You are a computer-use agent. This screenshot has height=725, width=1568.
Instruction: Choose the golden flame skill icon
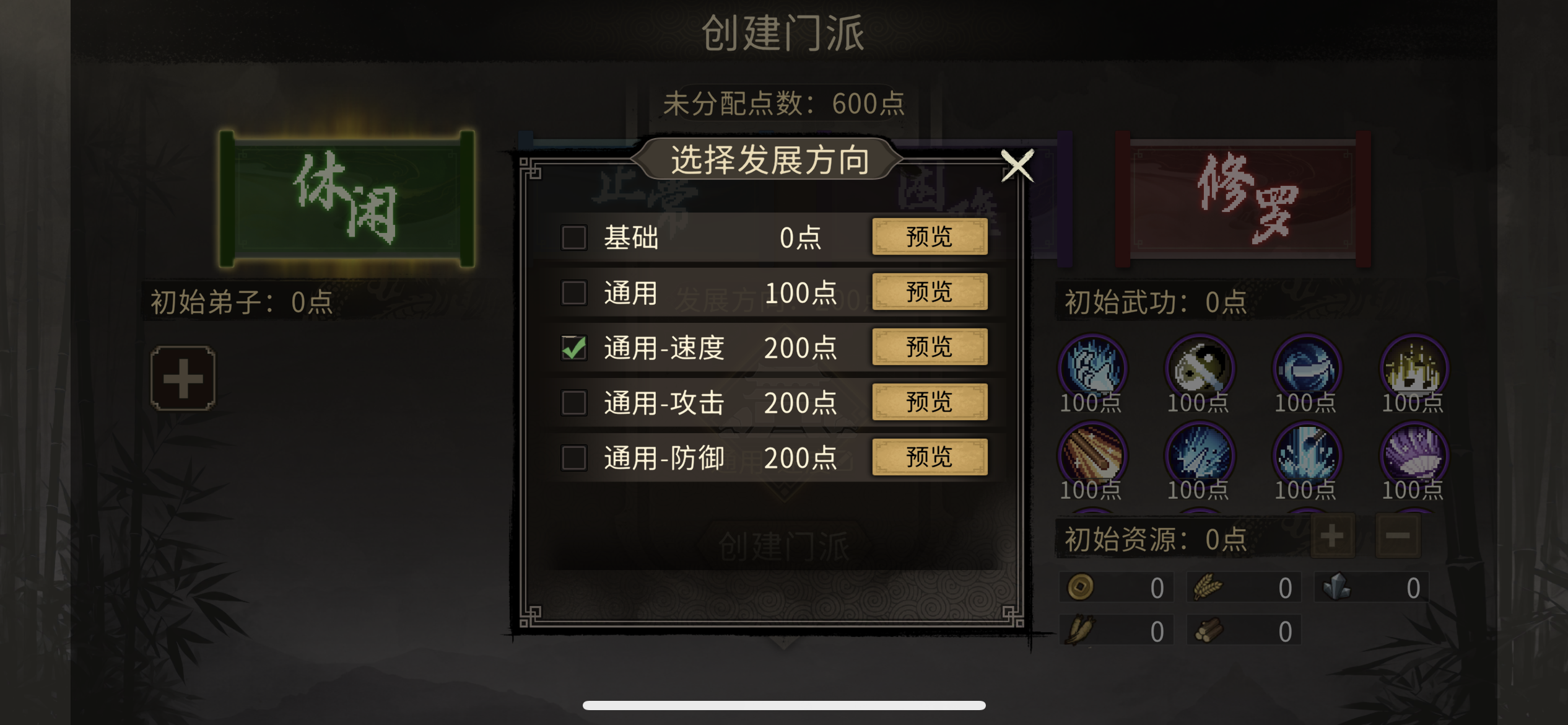(1414, 367)
